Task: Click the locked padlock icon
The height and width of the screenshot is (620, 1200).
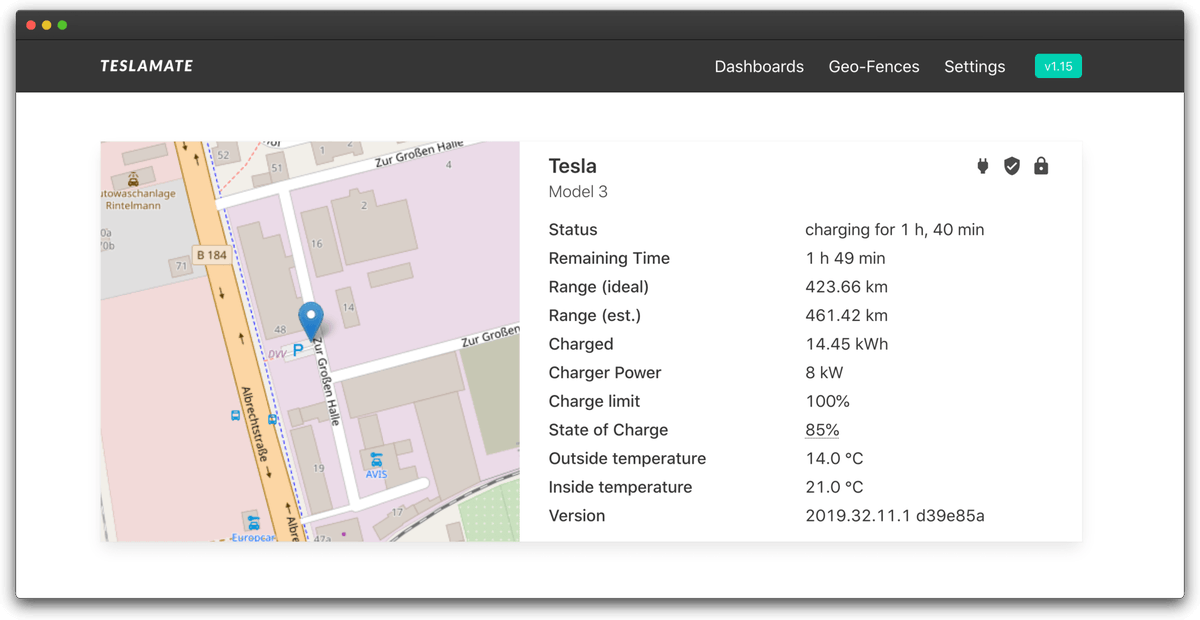Action: click(1041, 166)
